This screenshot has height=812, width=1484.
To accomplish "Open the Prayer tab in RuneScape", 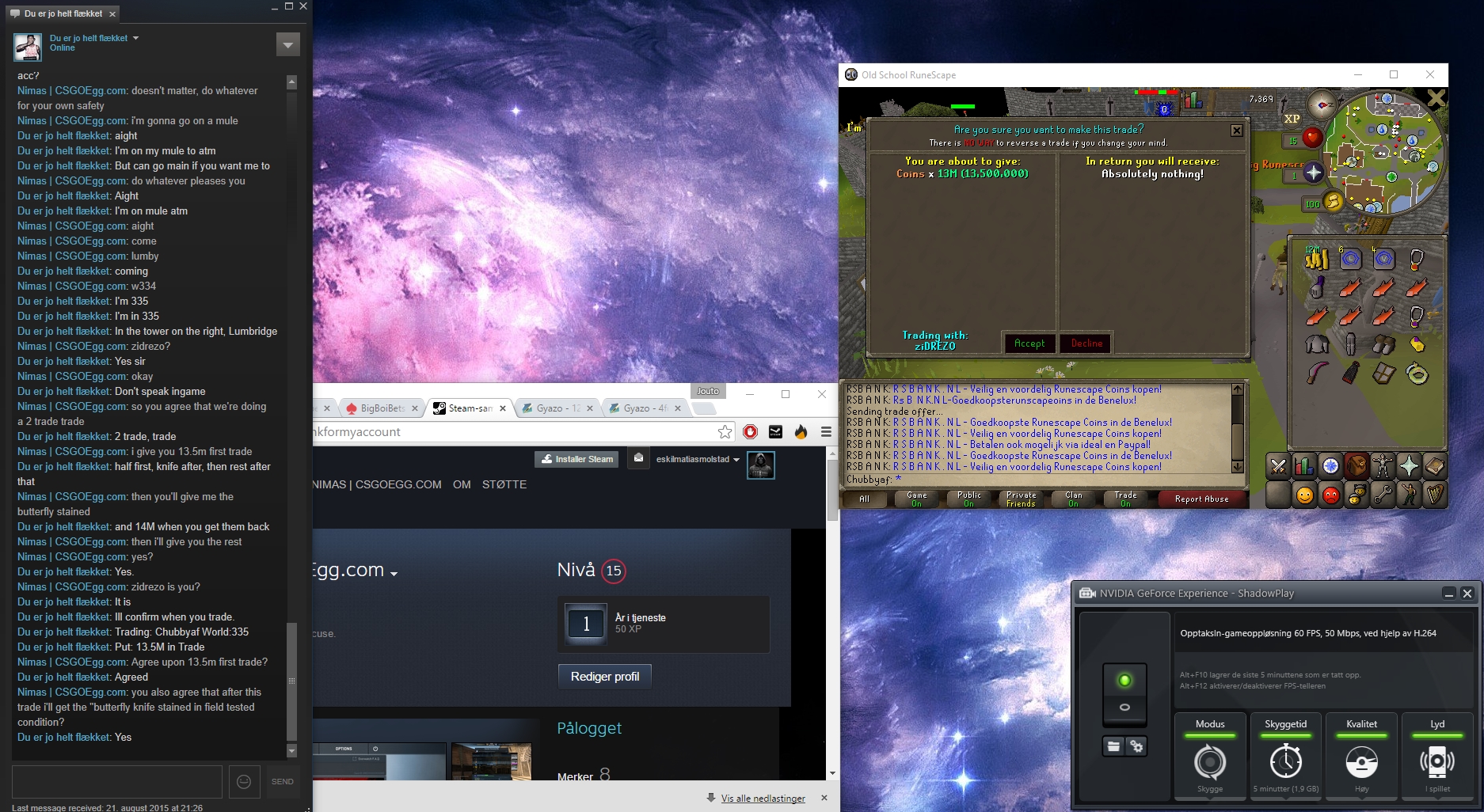I will pos(1409,467).
